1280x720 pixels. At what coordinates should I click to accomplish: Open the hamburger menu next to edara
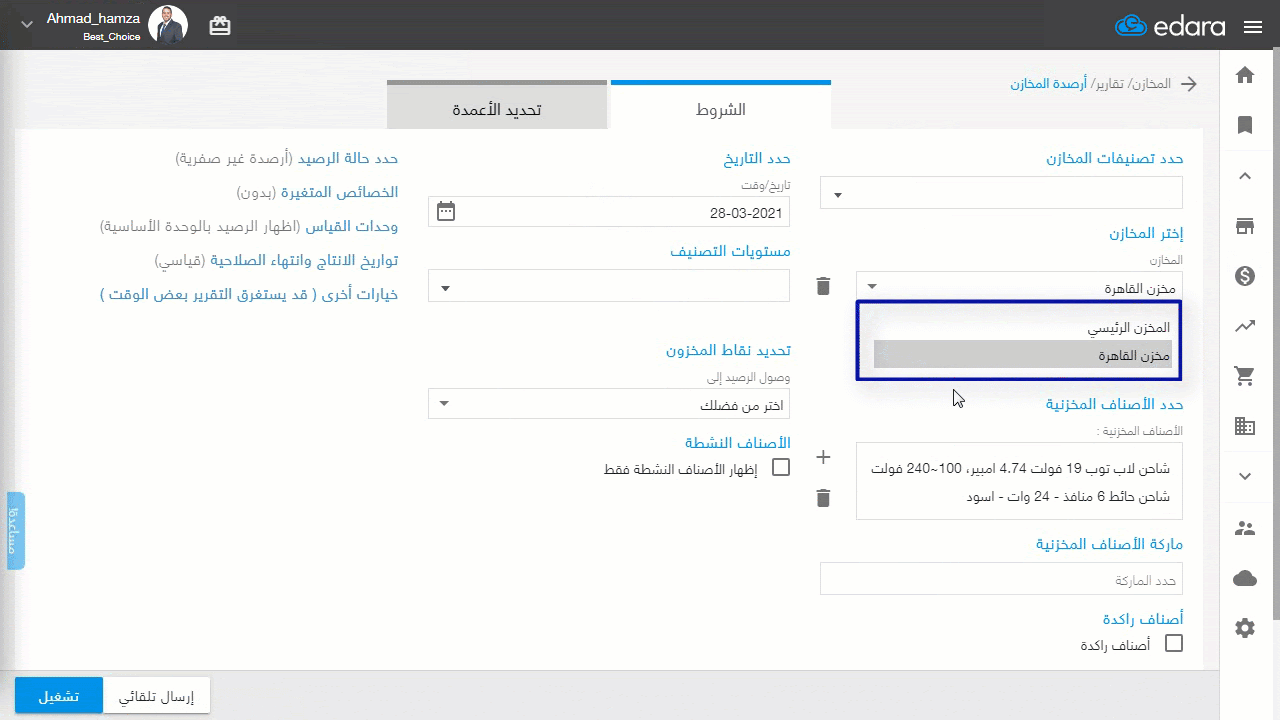pos(1253,27)
